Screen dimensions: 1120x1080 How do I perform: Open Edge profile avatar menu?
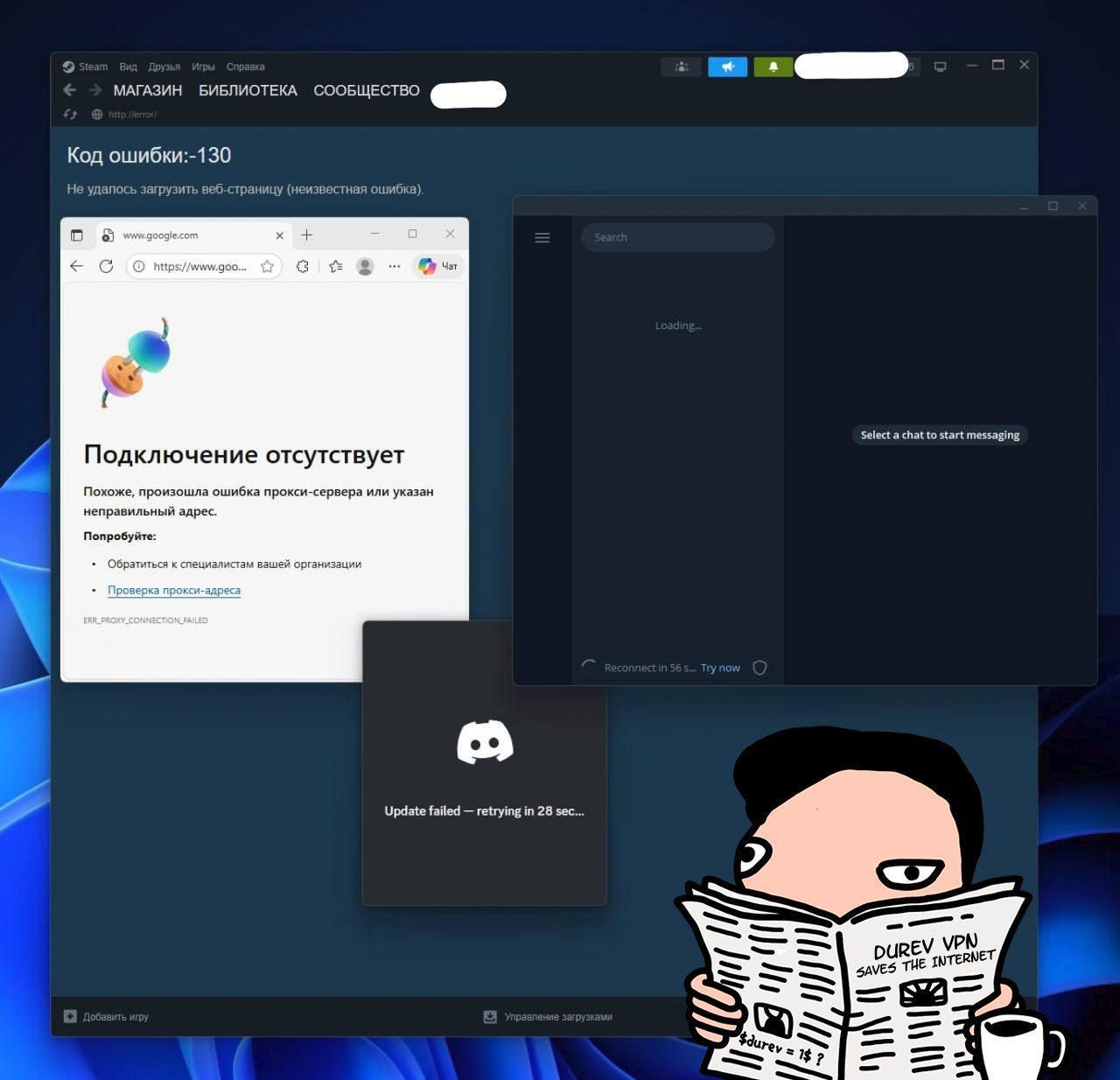(365, 266)
